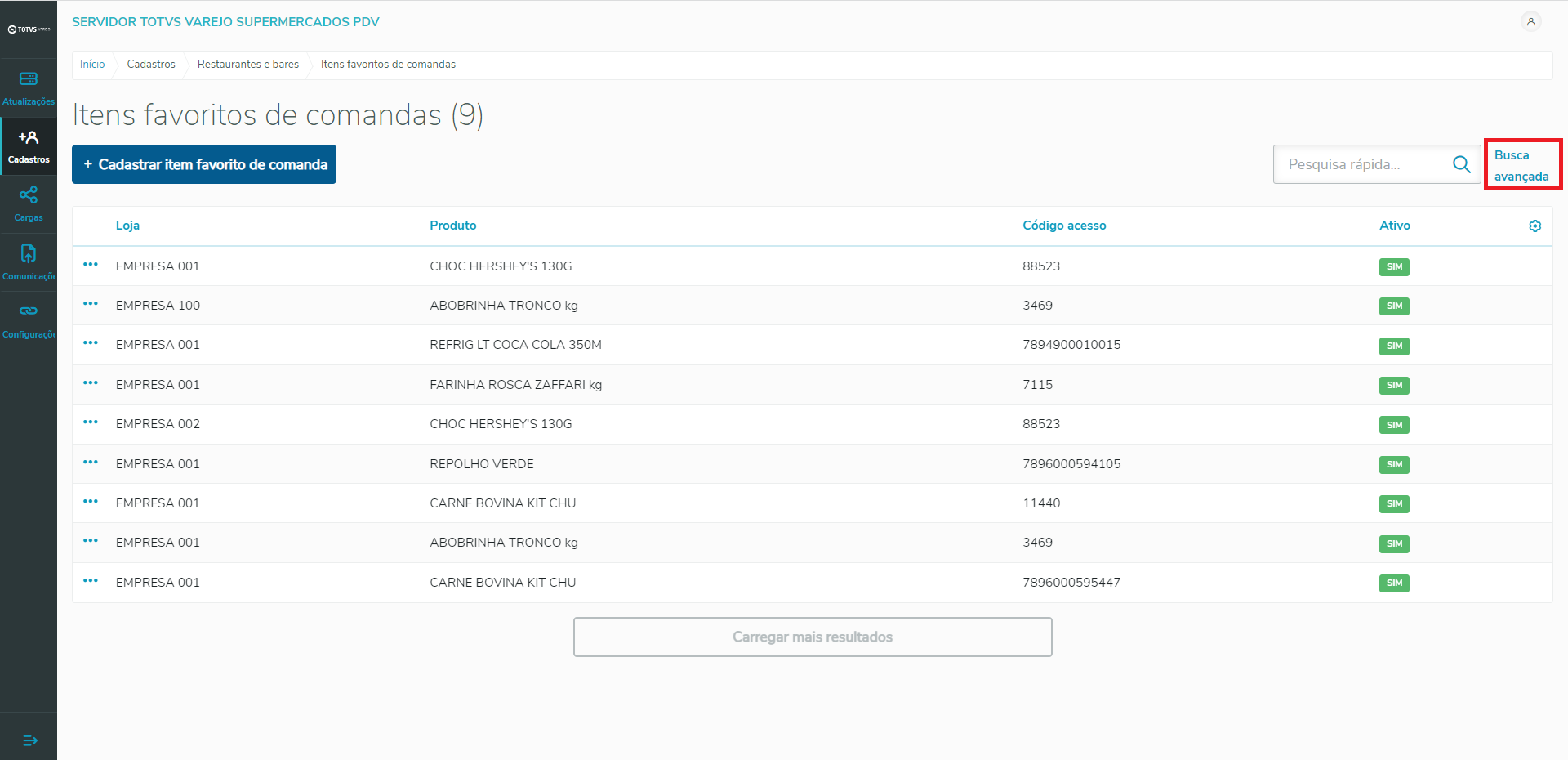Screen dimensions: 1568x760
Task: Open actions menu for CHOC HERSHEY'S EMPRESA 001 row
Action: [x=91, y=265]
